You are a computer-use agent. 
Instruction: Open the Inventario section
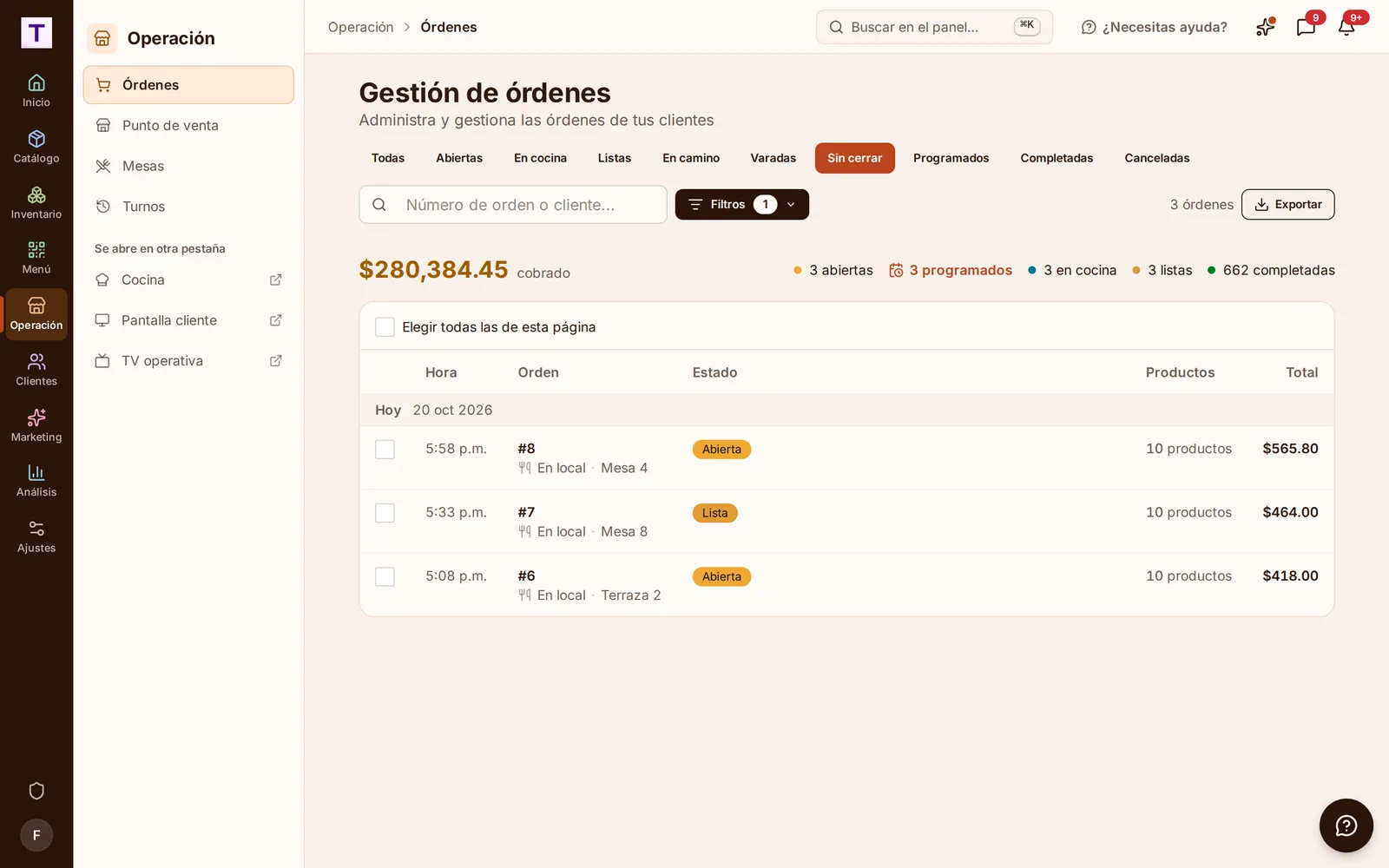36,202
